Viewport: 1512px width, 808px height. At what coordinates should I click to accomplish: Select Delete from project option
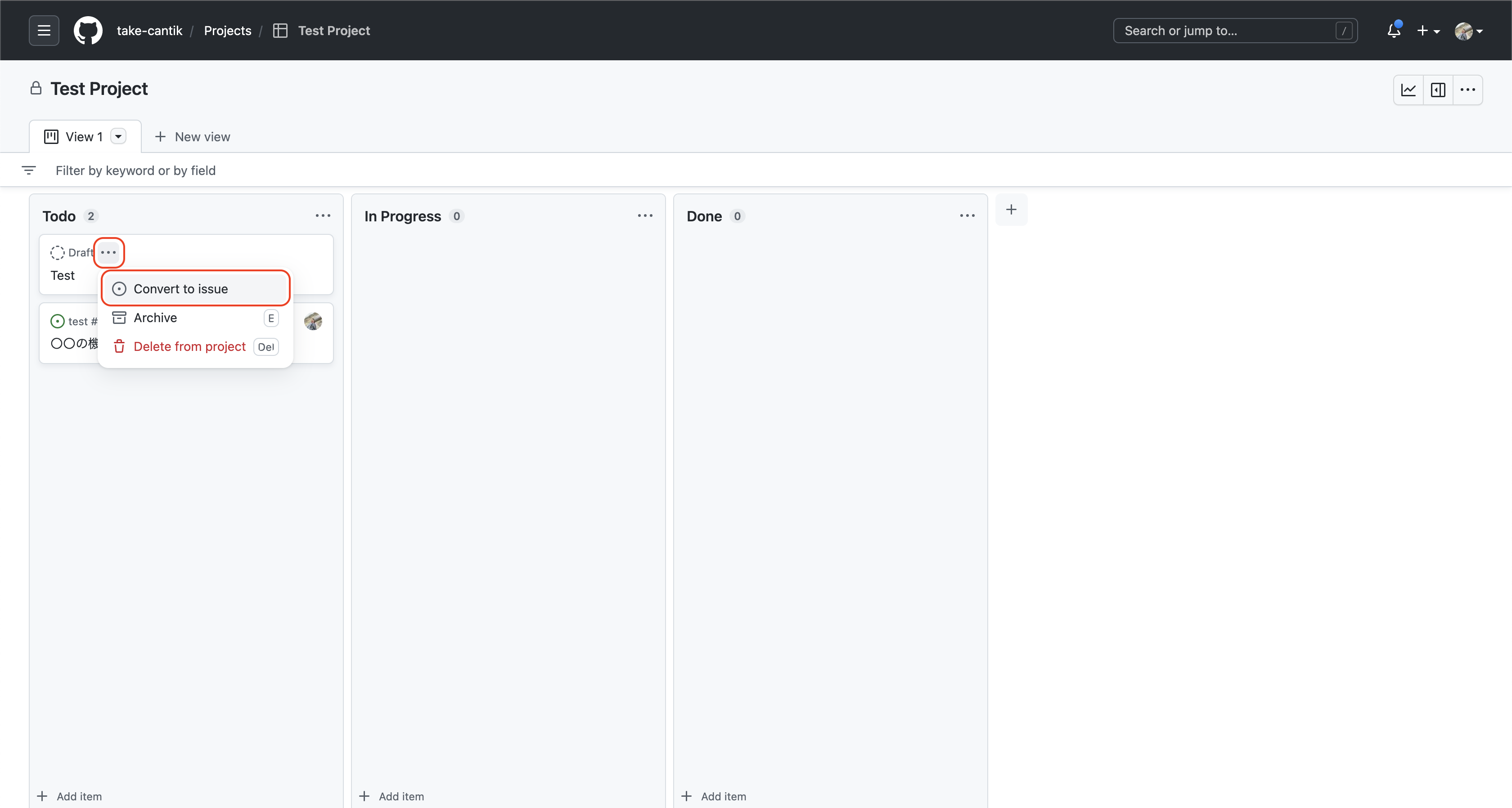tap(189, 346)
